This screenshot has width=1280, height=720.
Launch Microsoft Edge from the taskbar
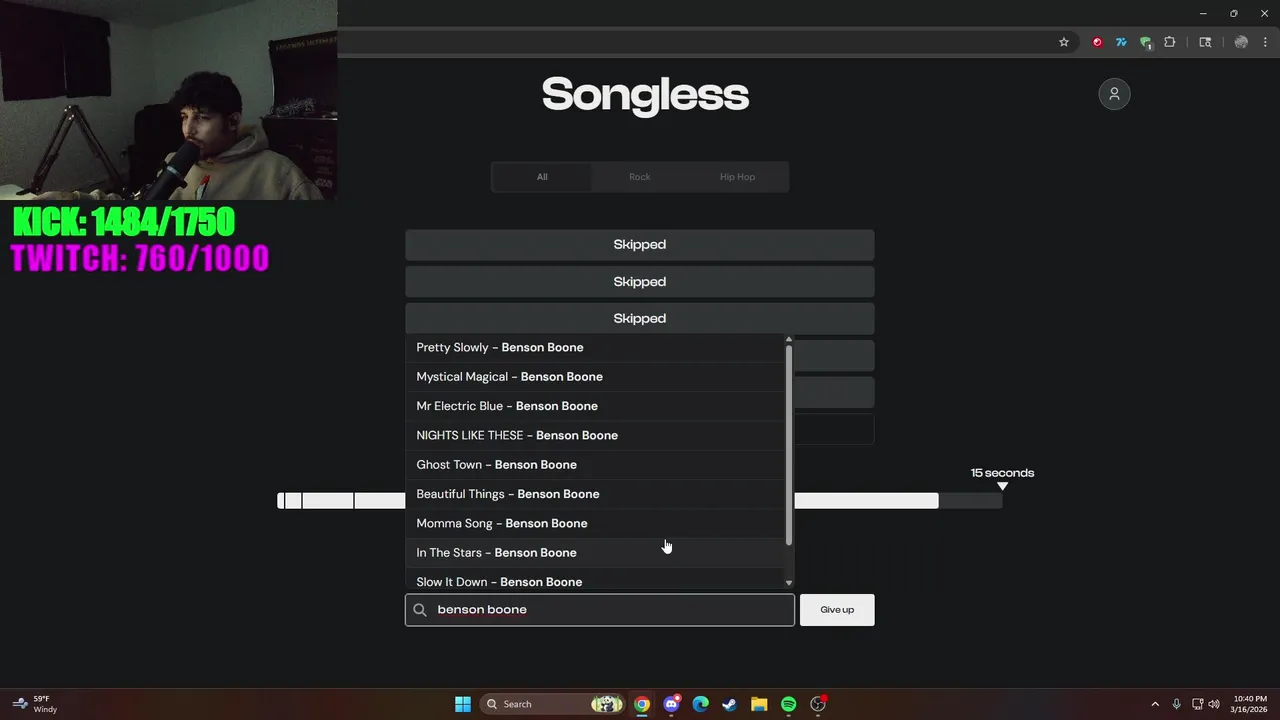click(x=701, y=704)
